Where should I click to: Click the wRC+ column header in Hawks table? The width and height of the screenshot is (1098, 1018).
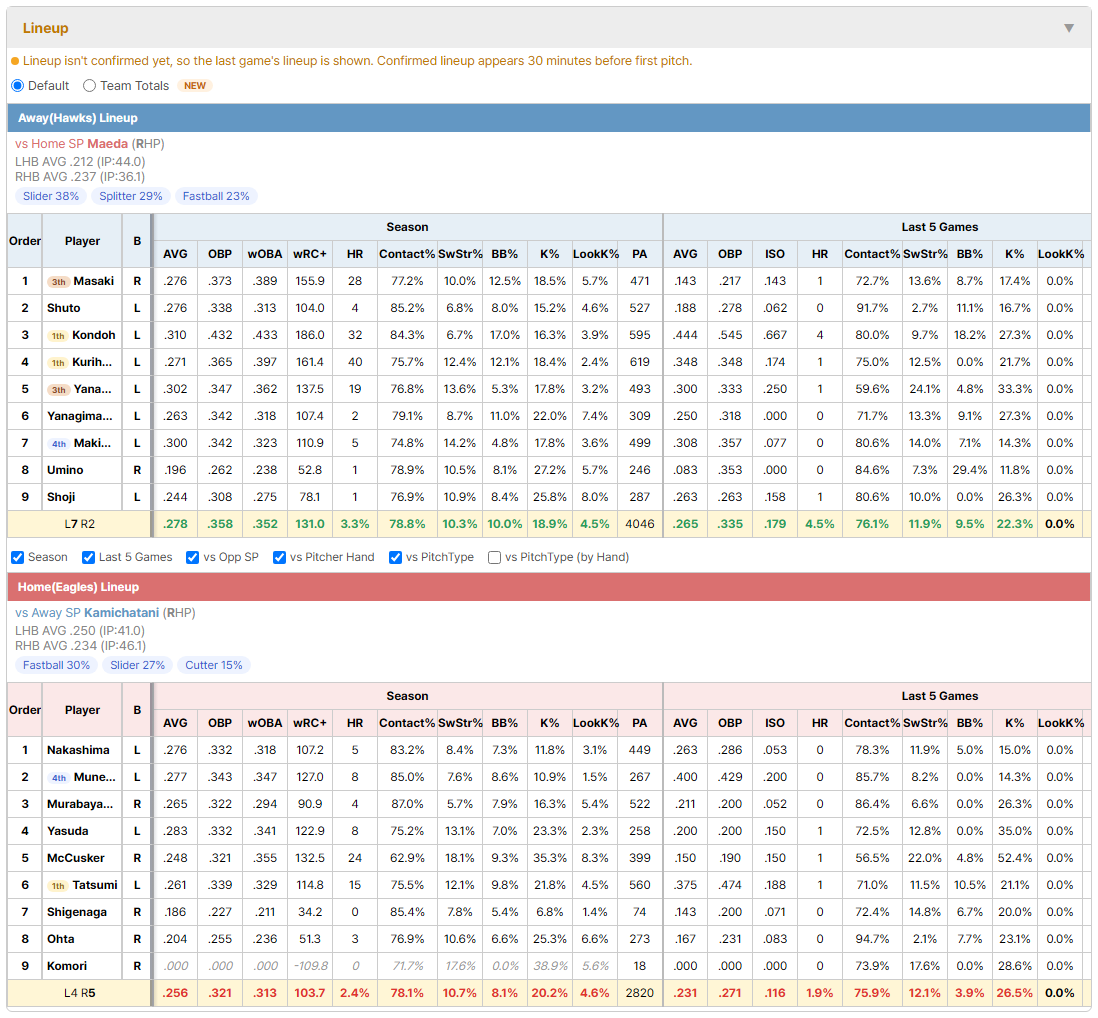click(x=310, y=254)
